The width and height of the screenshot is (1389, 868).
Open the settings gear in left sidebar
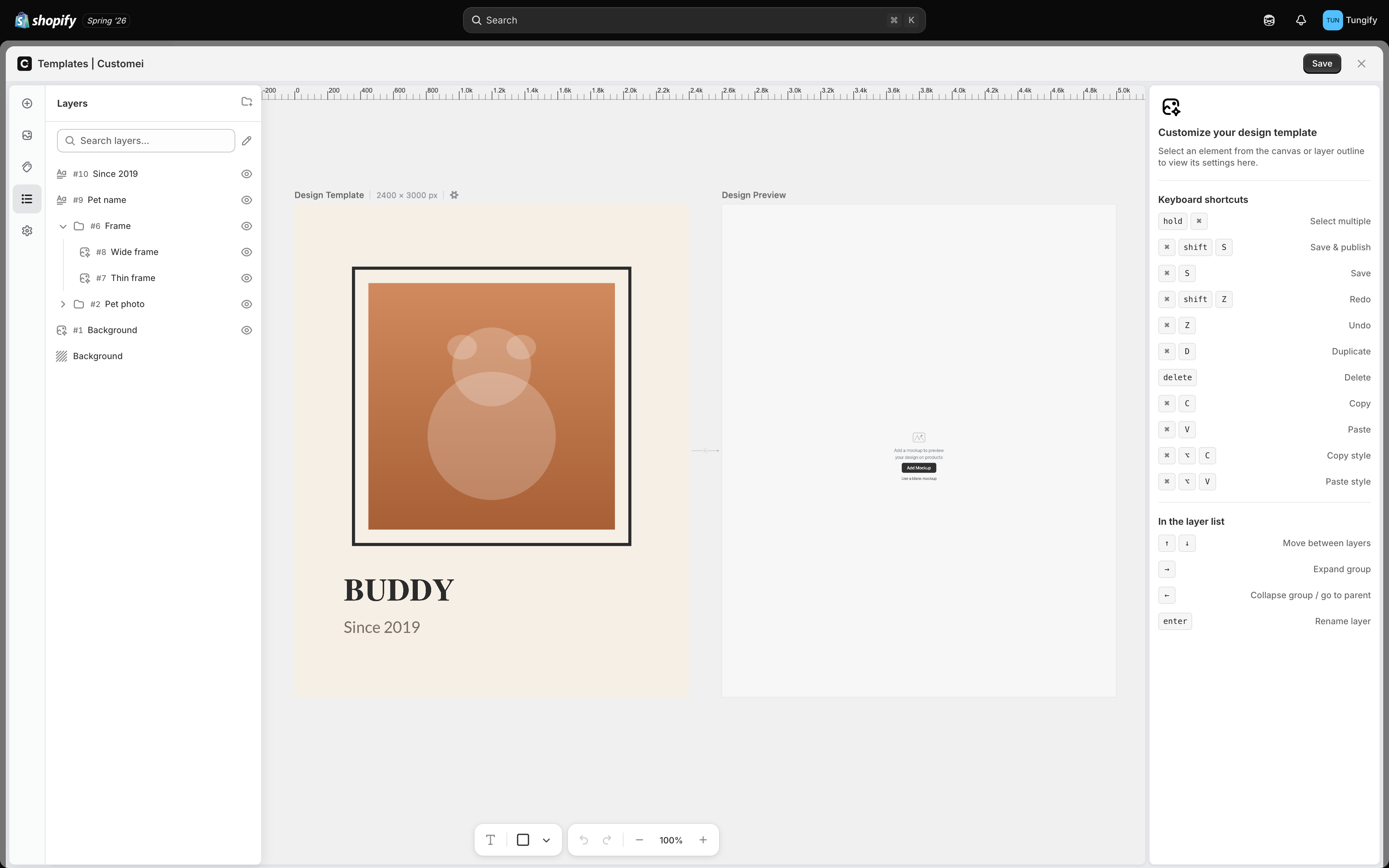(x=27, y=231)
